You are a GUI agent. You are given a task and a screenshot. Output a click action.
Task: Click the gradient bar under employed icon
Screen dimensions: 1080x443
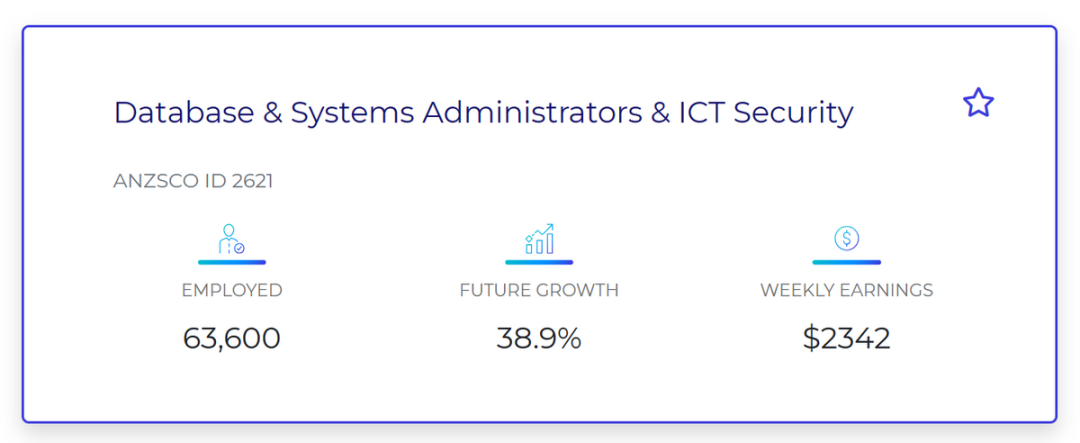tap(232, 262)
